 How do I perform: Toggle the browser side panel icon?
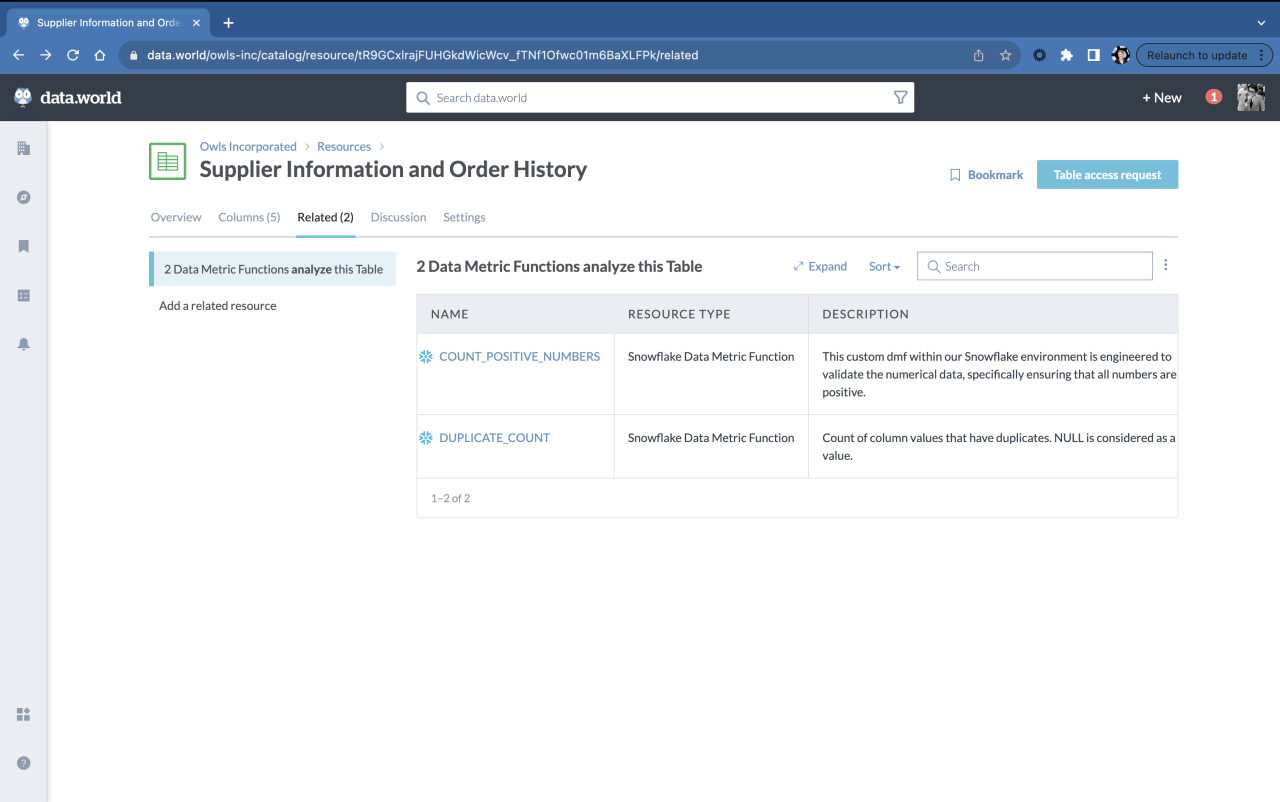coord(1094,55)
